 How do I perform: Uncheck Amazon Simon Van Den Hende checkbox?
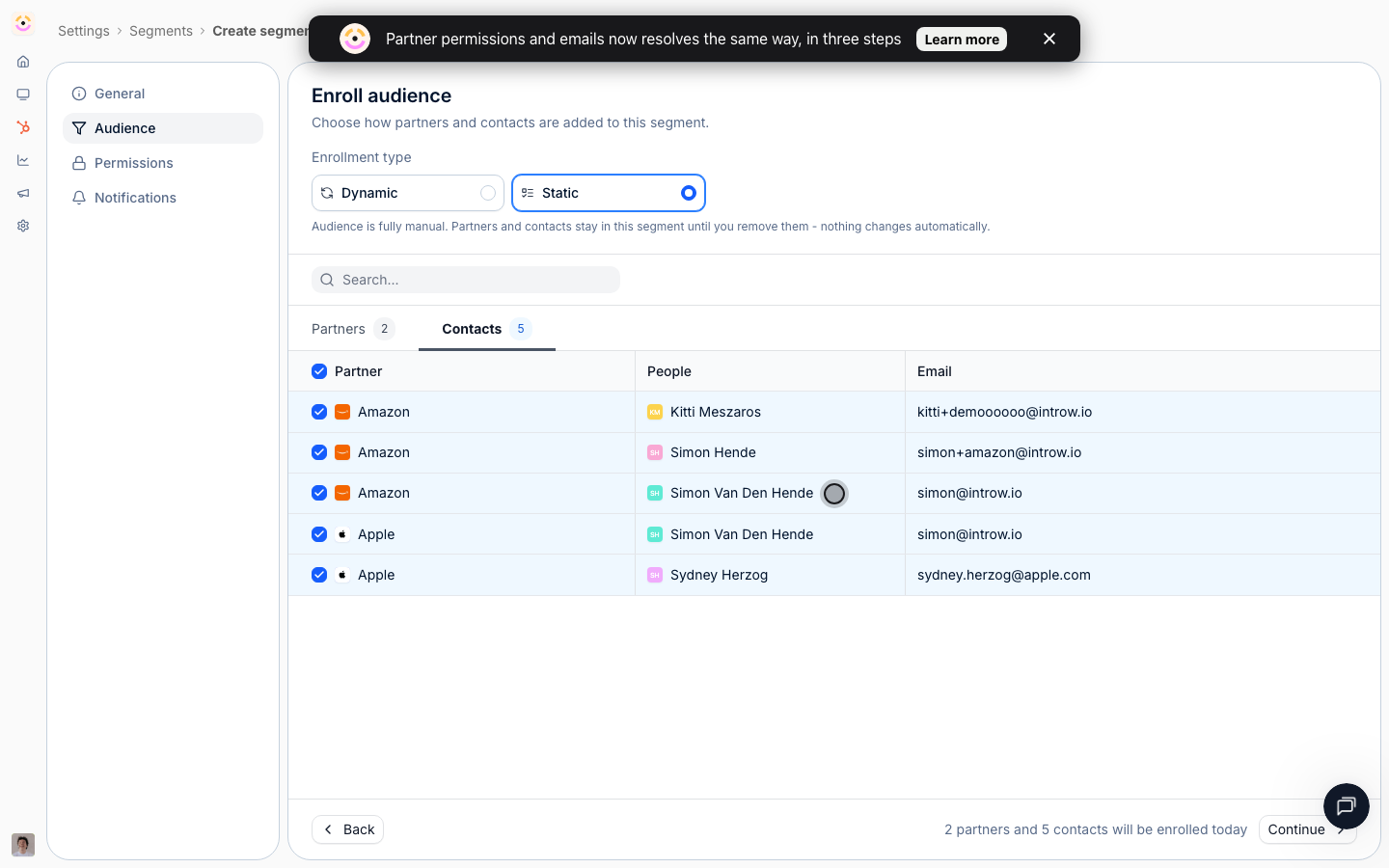click(319, 493)
